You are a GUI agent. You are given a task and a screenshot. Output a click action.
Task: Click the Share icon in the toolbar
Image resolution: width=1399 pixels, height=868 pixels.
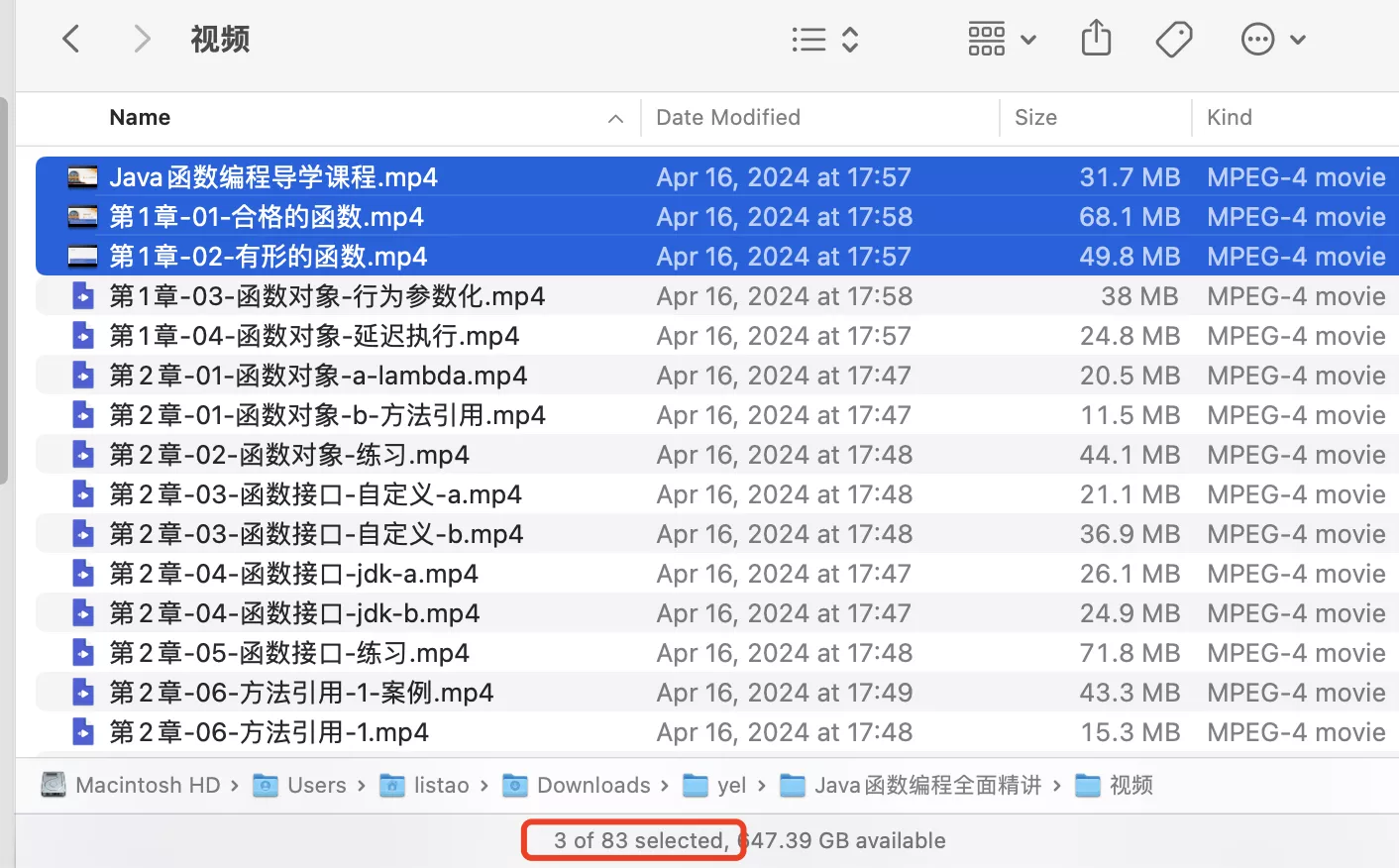tap(1096, 39)
